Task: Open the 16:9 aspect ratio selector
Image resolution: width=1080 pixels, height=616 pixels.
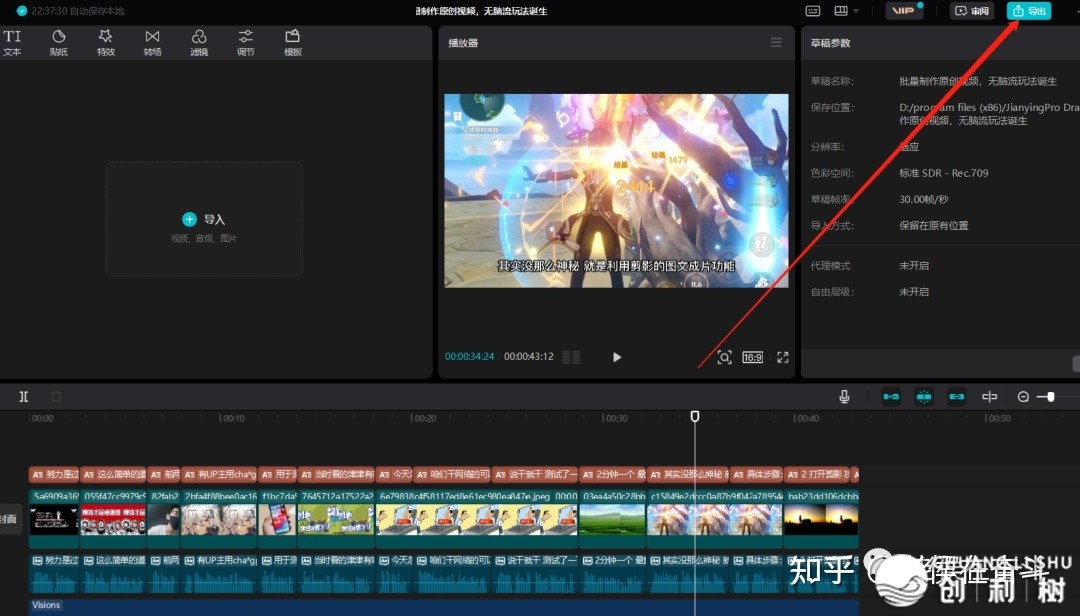Action: pos(752,357)
